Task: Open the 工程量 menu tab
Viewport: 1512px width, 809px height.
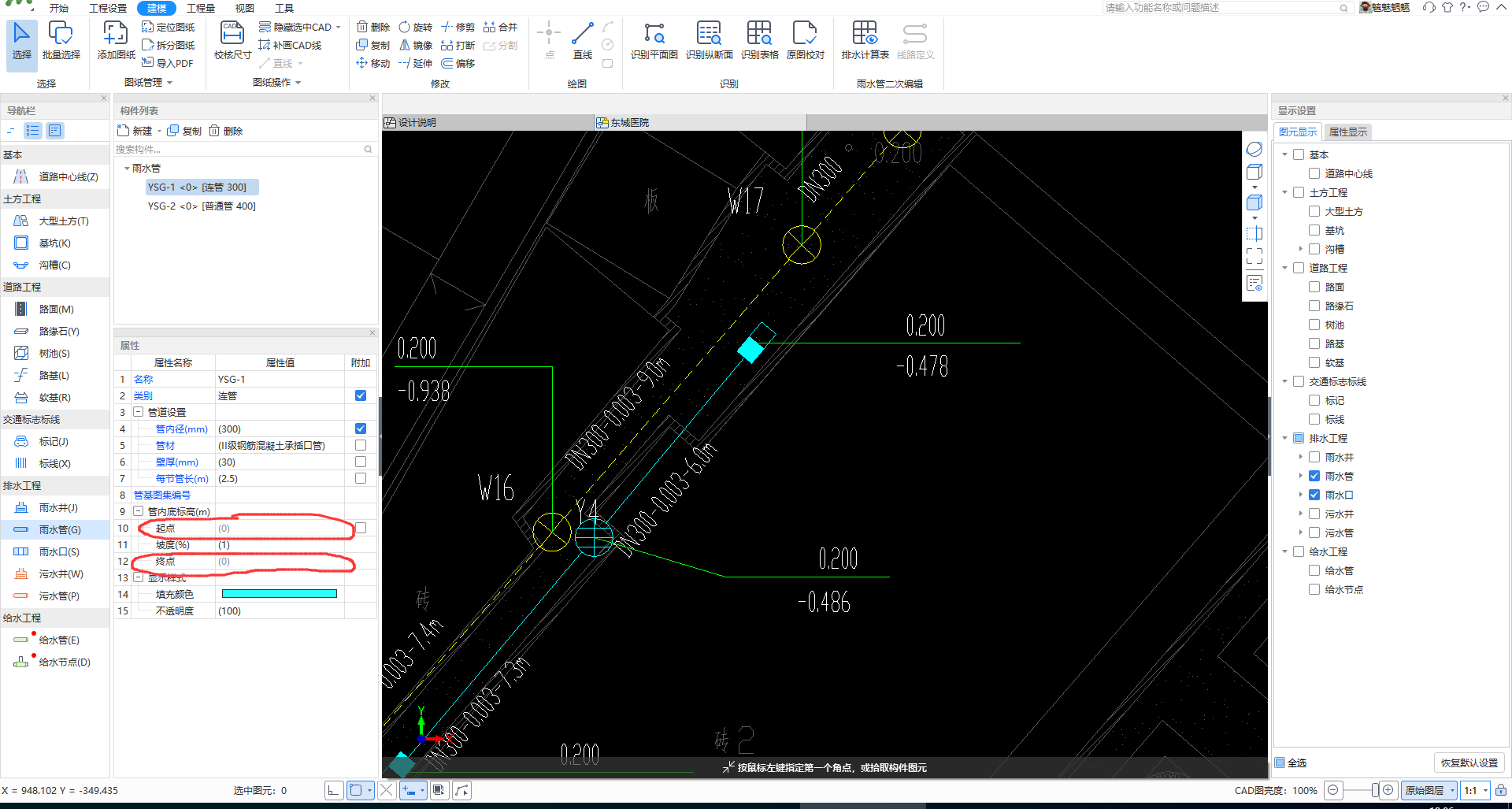Action: pyautogui.click(x=201, y=8)
